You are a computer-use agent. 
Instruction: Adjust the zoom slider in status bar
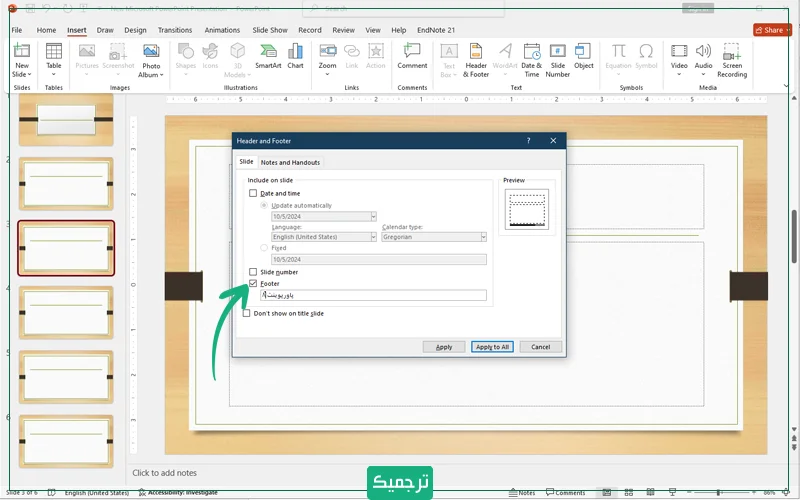coord(718,492)
